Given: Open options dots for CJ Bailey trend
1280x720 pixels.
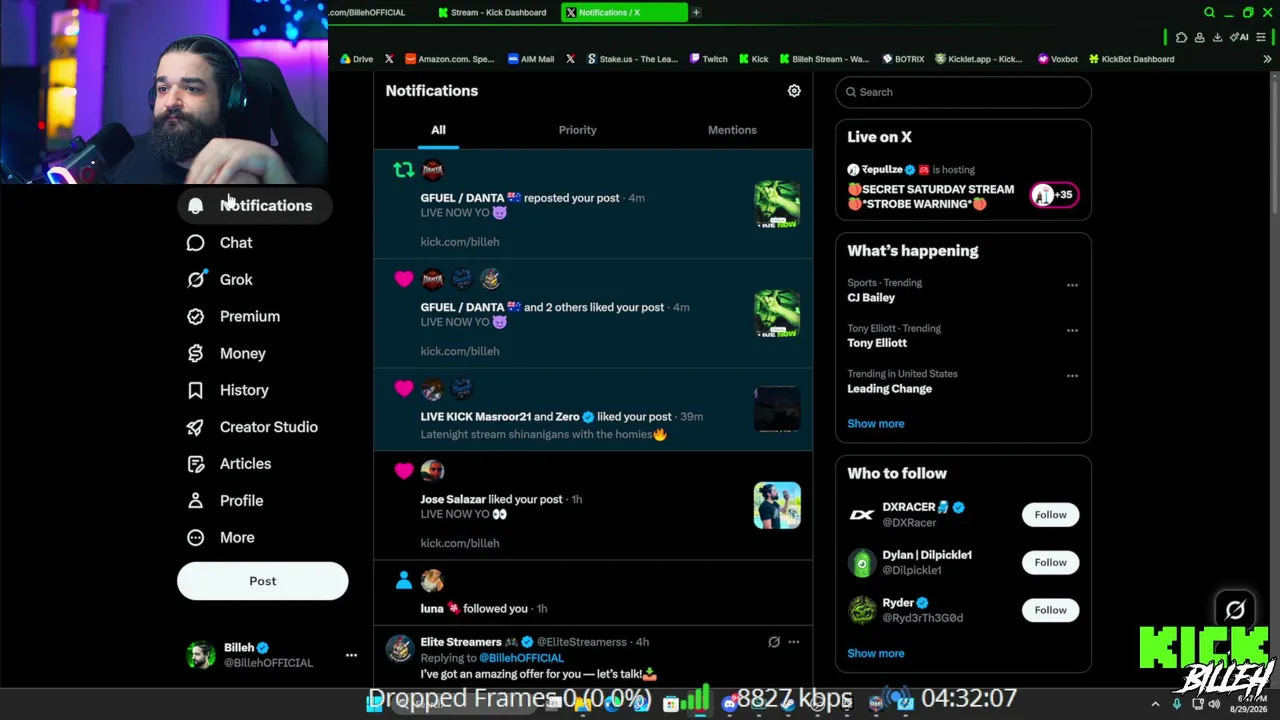Looking at the screenshot, I should [x=1072, y=285].
